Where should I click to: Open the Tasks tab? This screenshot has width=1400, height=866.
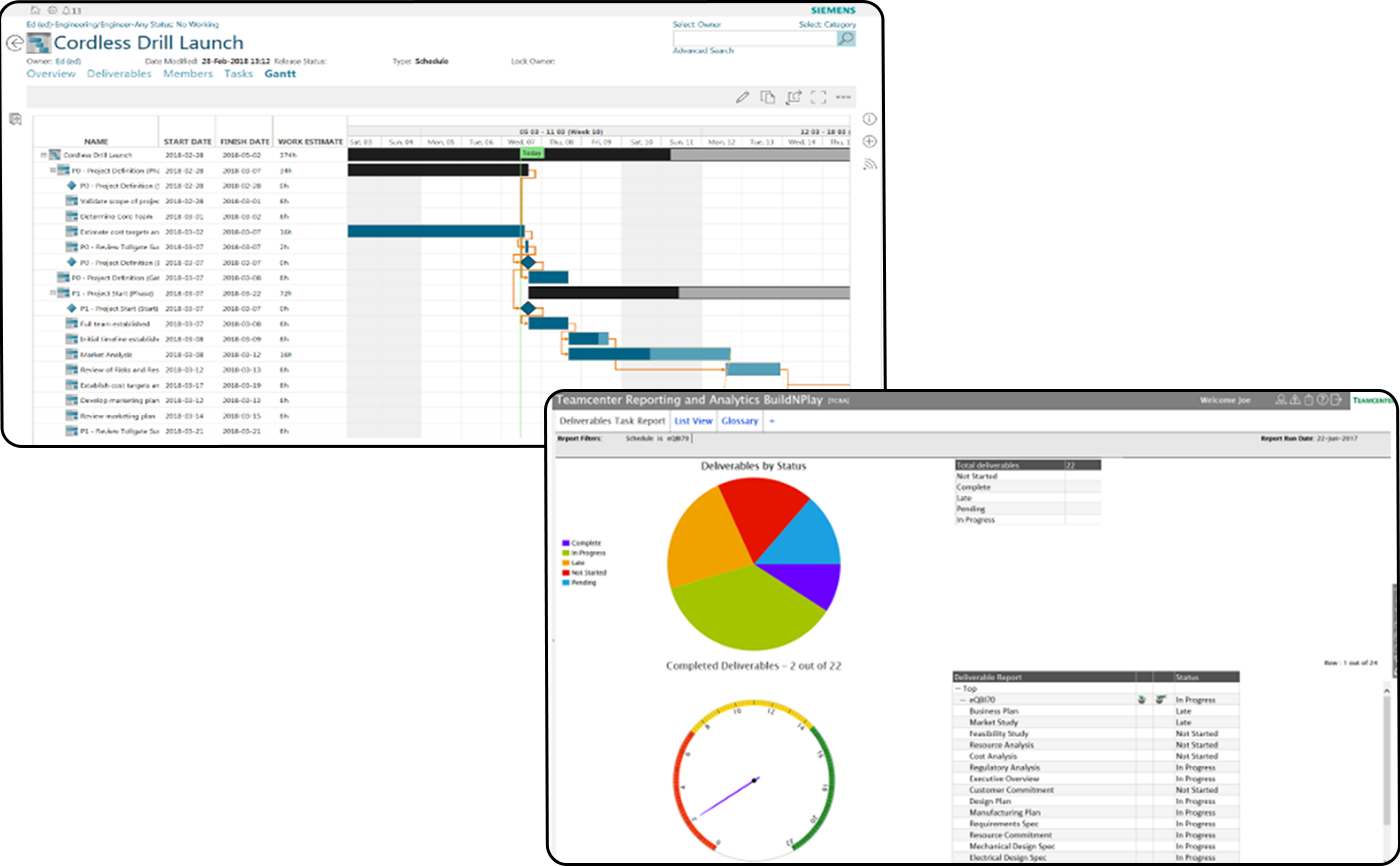[238, 74]
